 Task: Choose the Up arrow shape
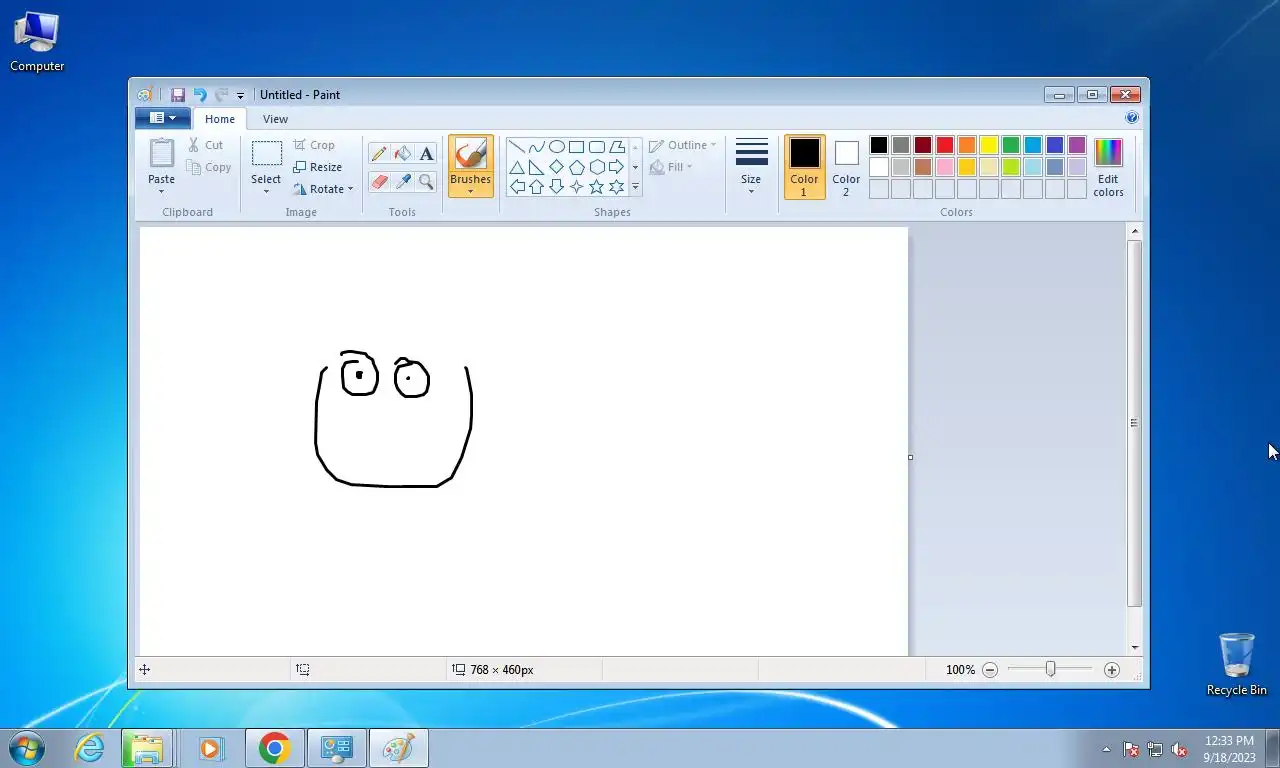pos(537,187)
